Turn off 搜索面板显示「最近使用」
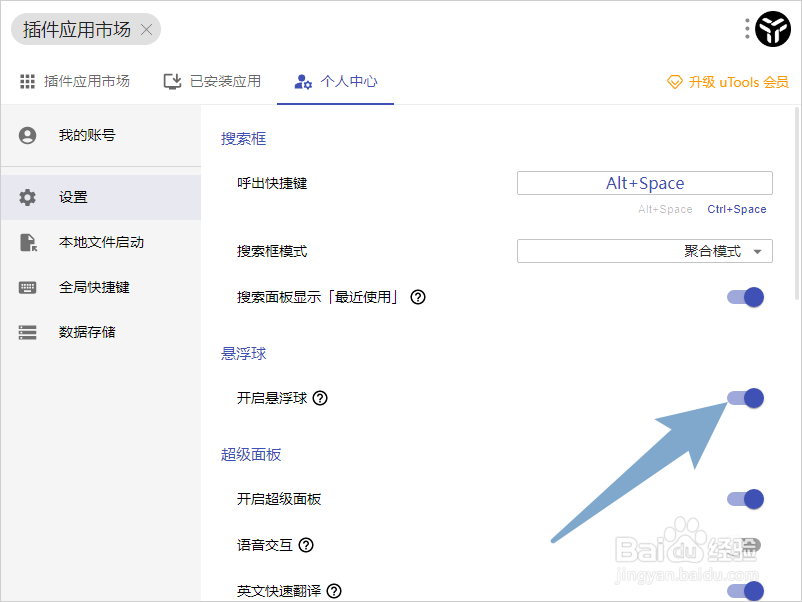 745,297
